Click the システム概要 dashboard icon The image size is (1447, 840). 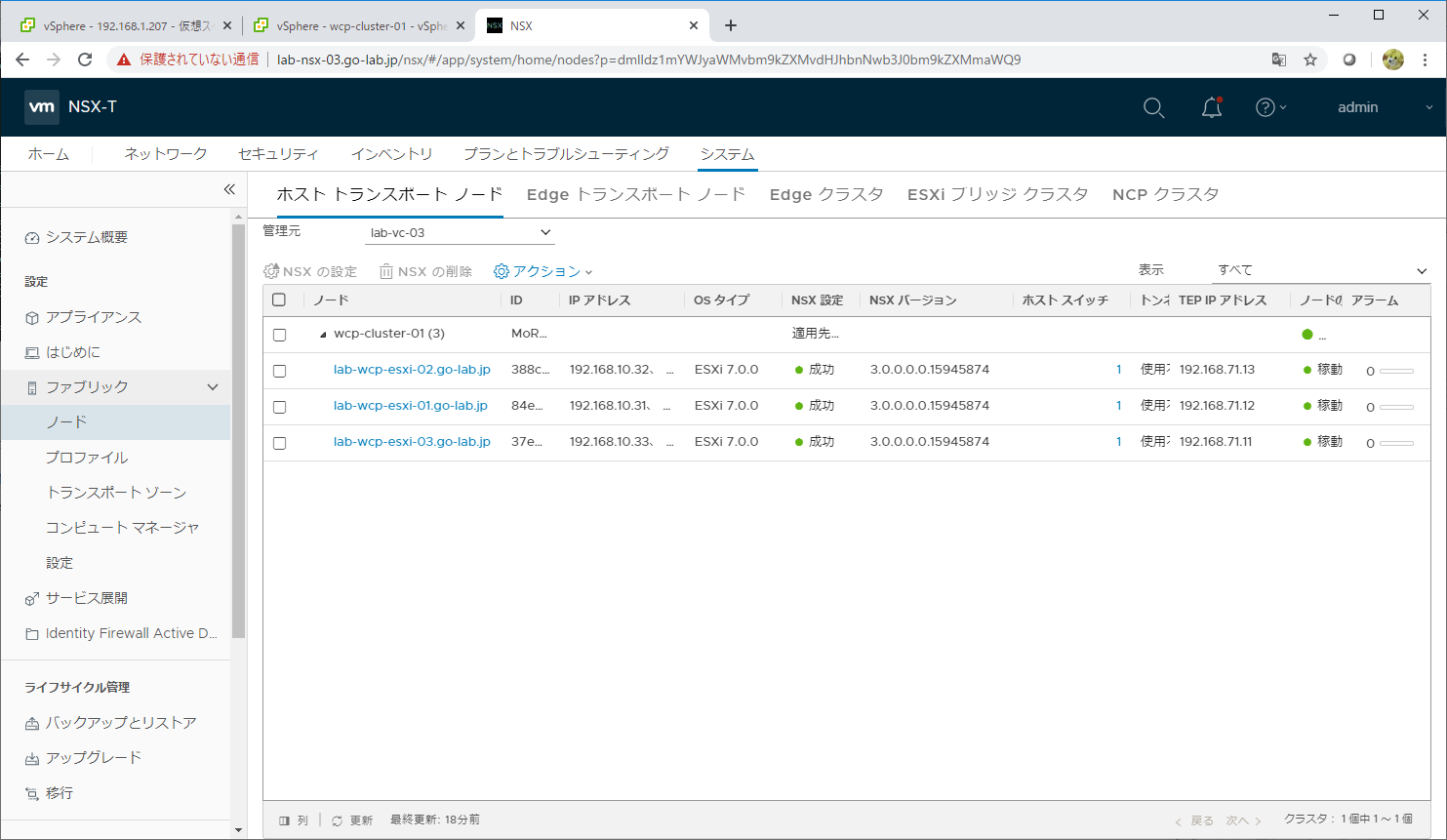pos(32,238)
